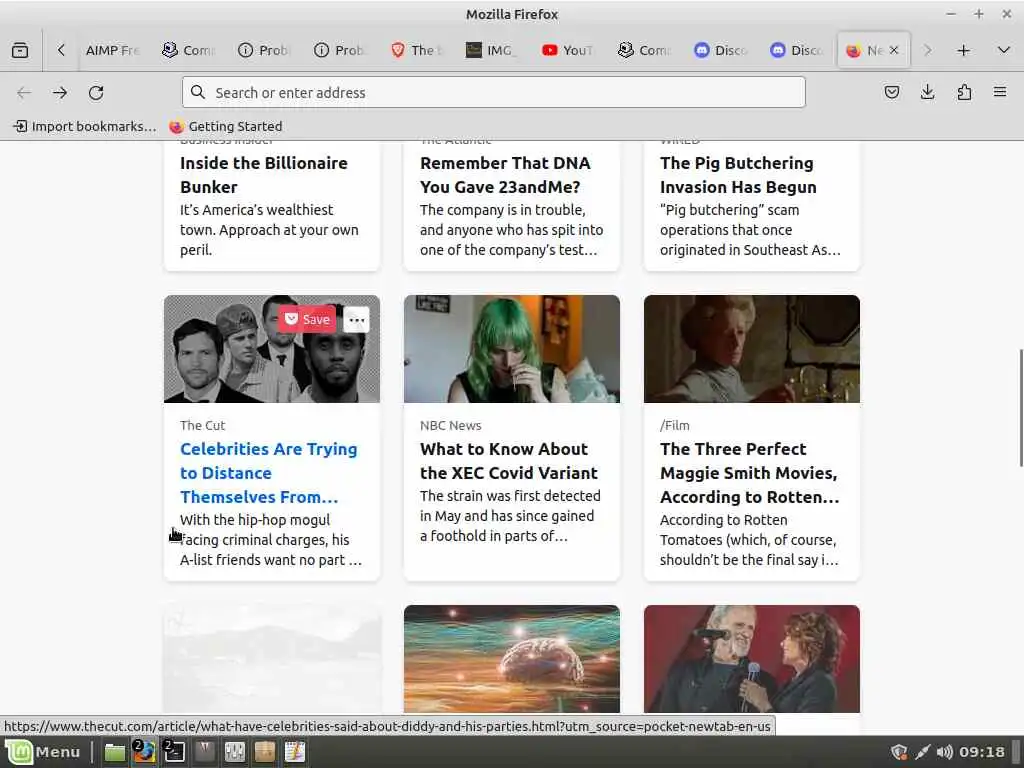Switch to the first Discord tab

click(x=720, y=50)
